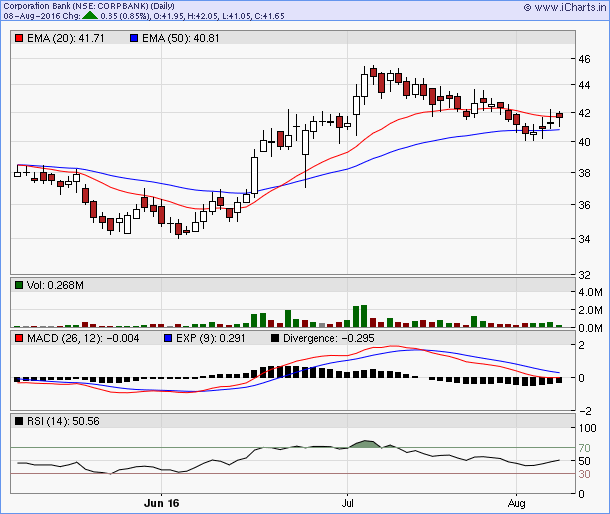Select the 'EMA (50): 40.81' label
This screenshot has width=610, height=514.
pos(181,38)
